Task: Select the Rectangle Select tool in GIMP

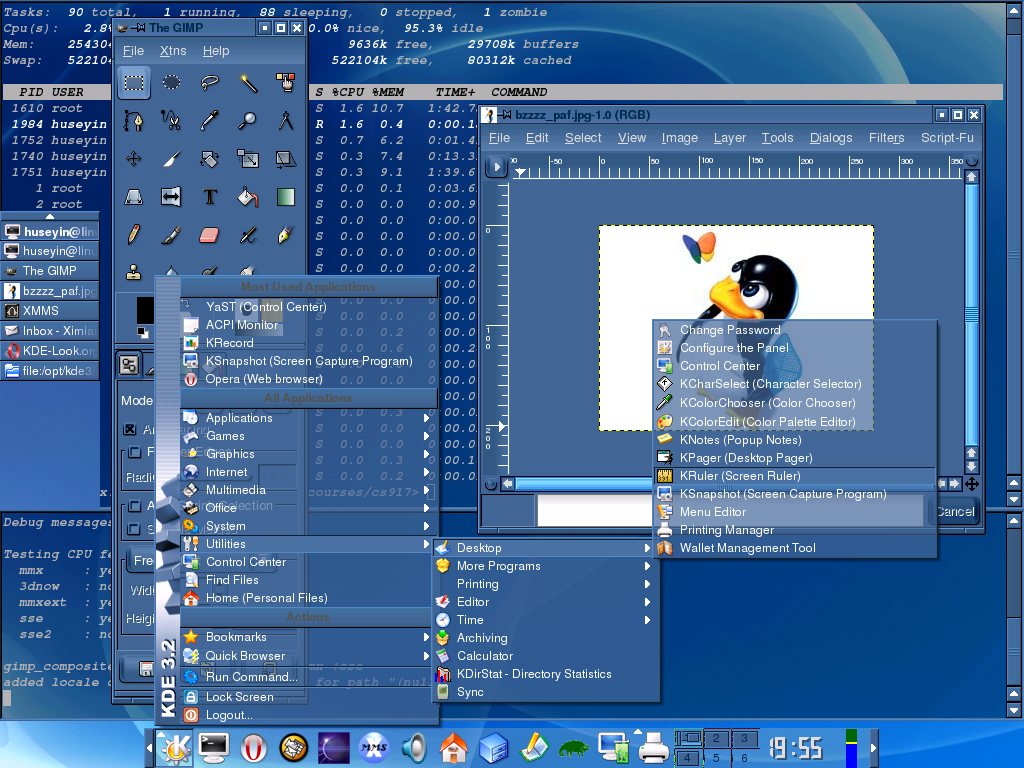Action: (134, 83)
